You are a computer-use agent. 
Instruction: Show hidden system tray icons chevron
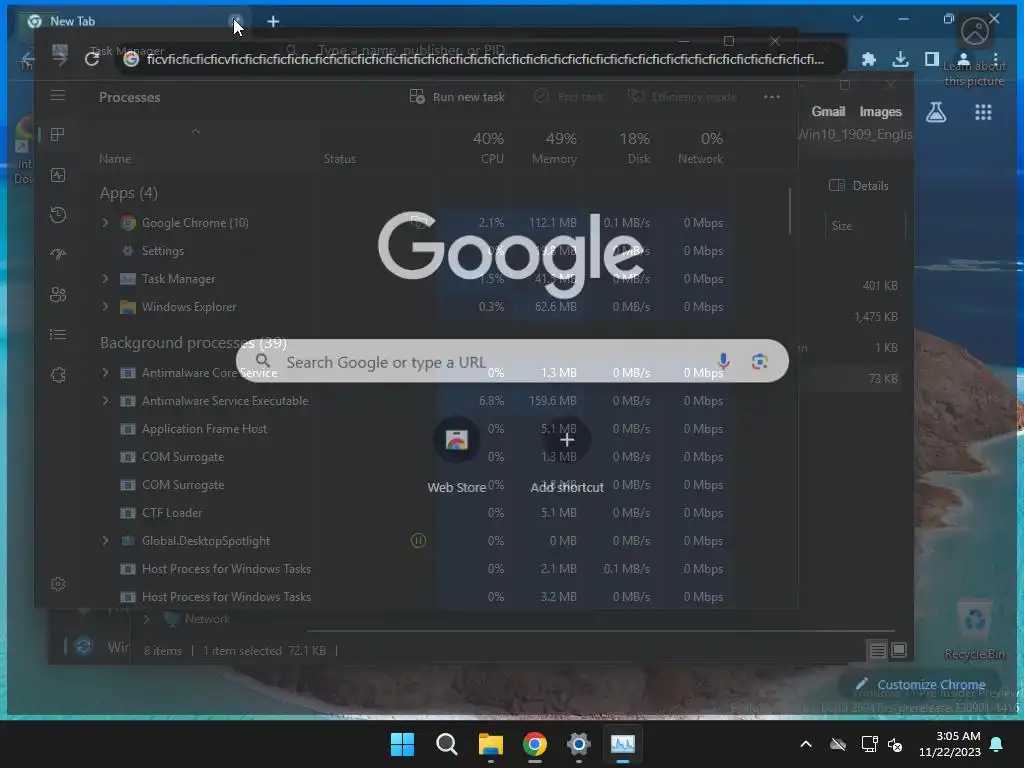tap(806, 744)
